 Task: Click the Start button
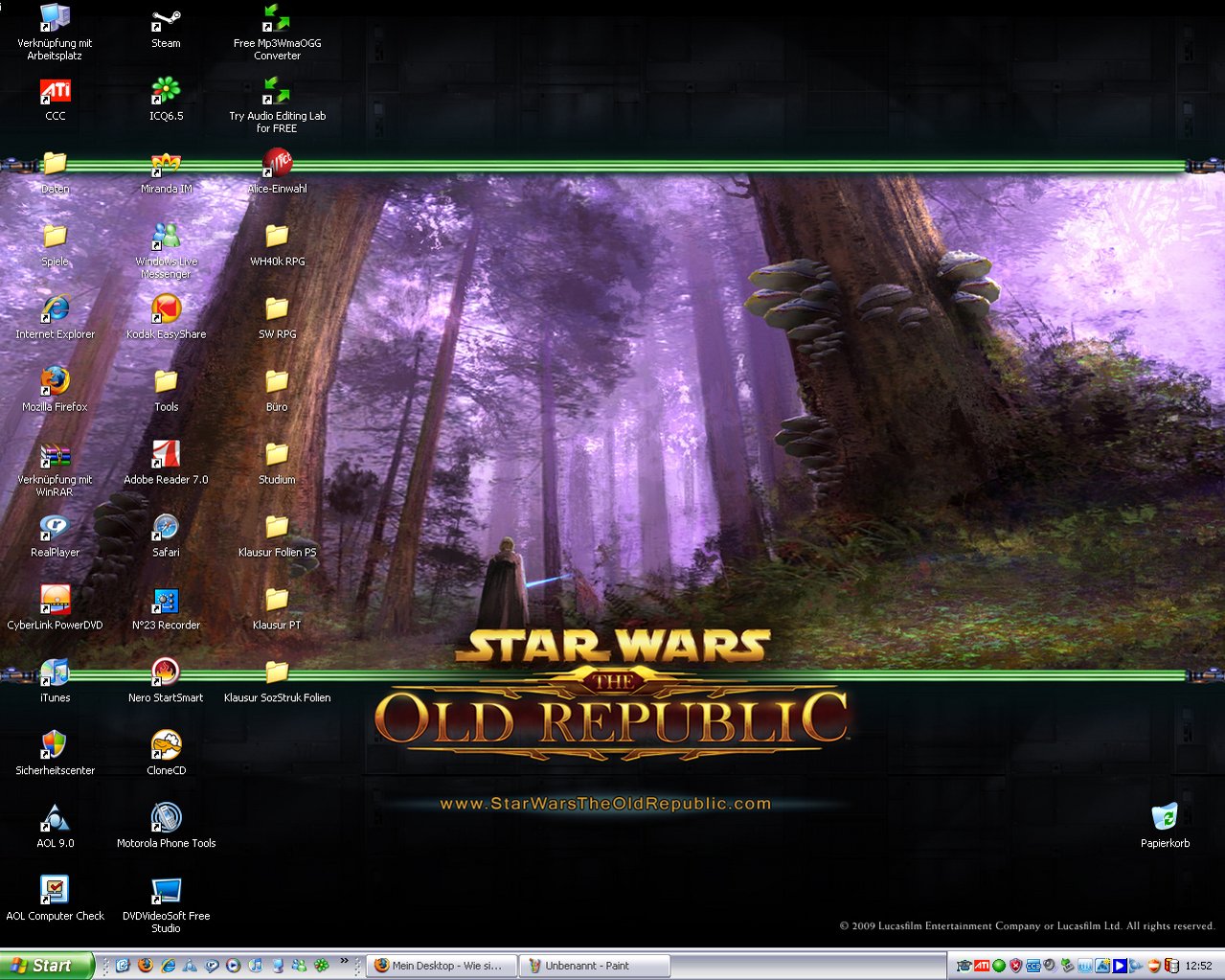[x=46, y=966]
